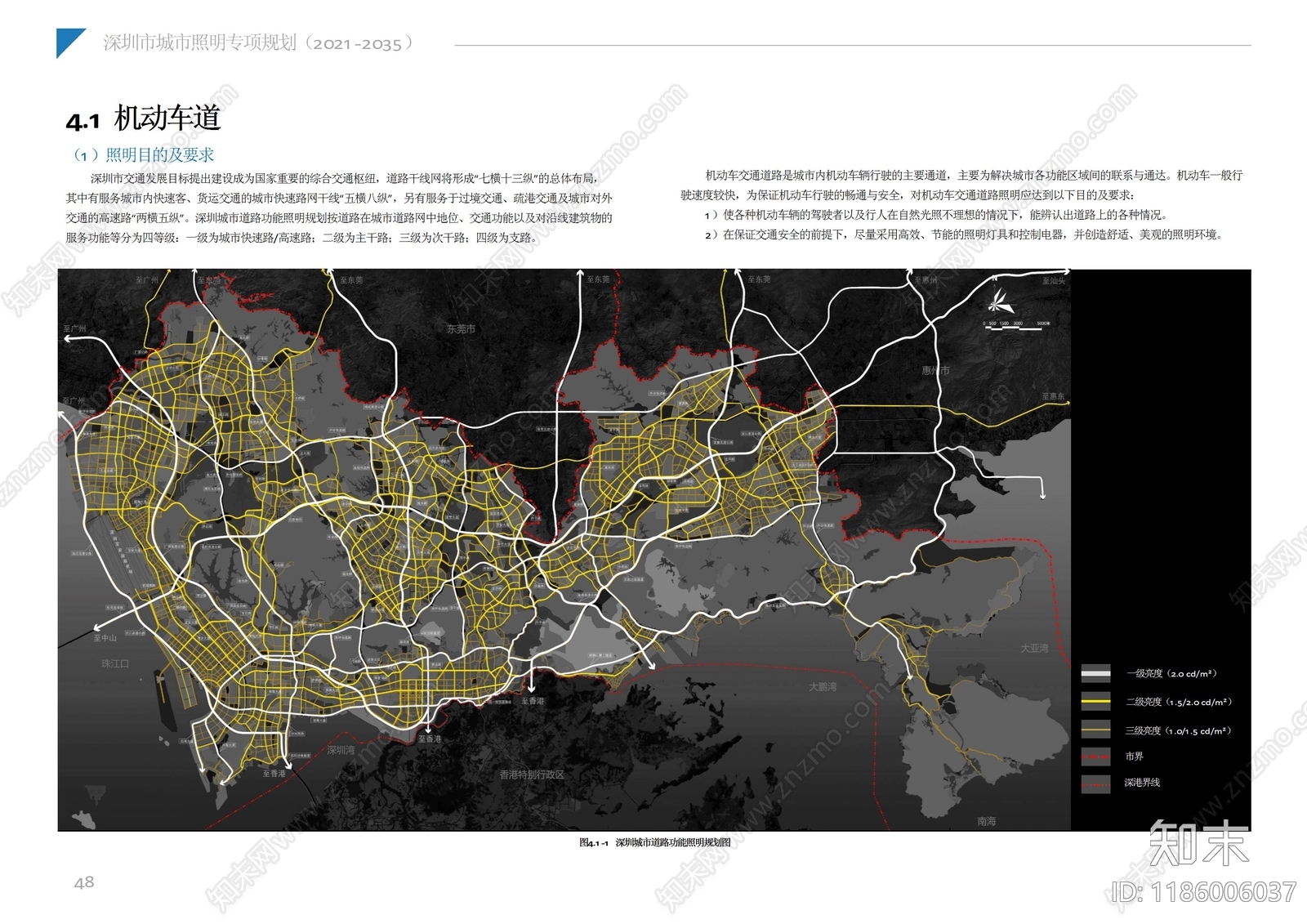
Task: Click the legend label 一级亮度（2.0 cd/m²）
Action: point(1171,674)
